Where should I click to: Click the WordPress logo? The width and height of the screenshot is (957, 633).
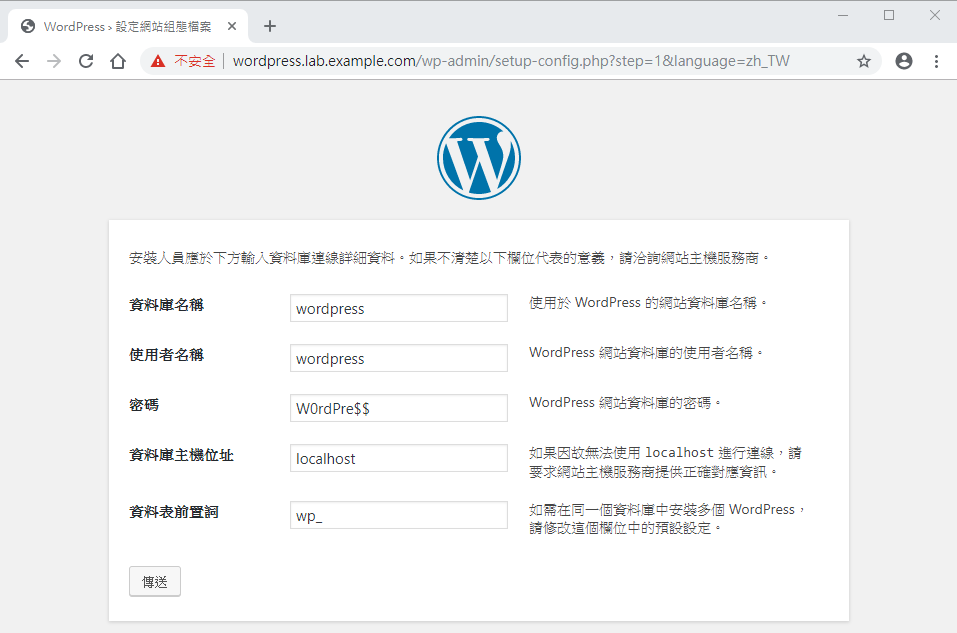[479, 158]
